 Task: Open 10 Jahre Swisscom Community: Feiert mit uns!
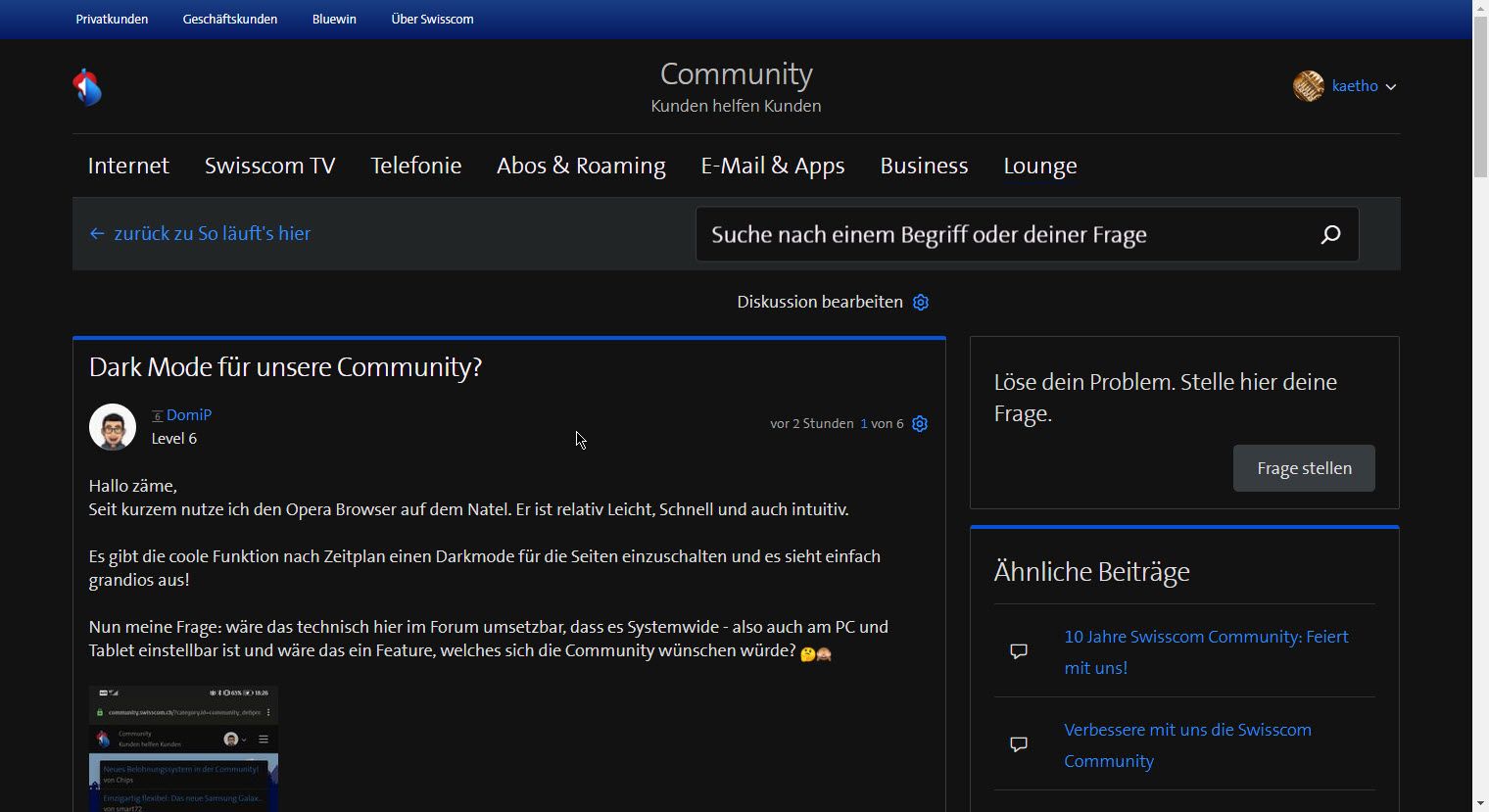coord(1207,651)
